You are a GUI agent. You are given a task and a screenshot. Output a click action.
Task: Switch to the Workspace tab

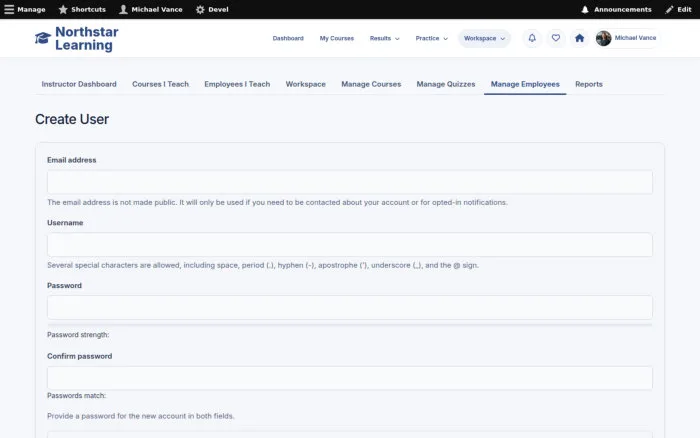click(x=305, y=84)
